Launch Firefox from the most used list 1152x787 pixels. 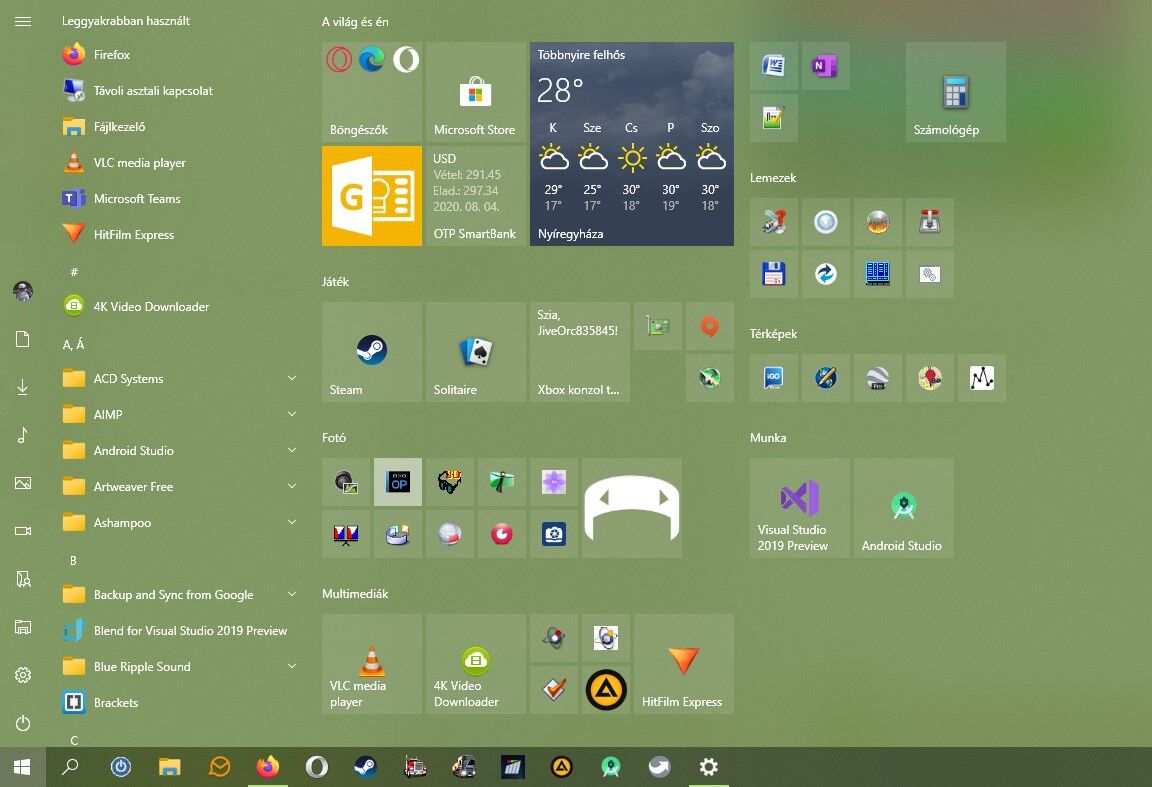(180, 54)
